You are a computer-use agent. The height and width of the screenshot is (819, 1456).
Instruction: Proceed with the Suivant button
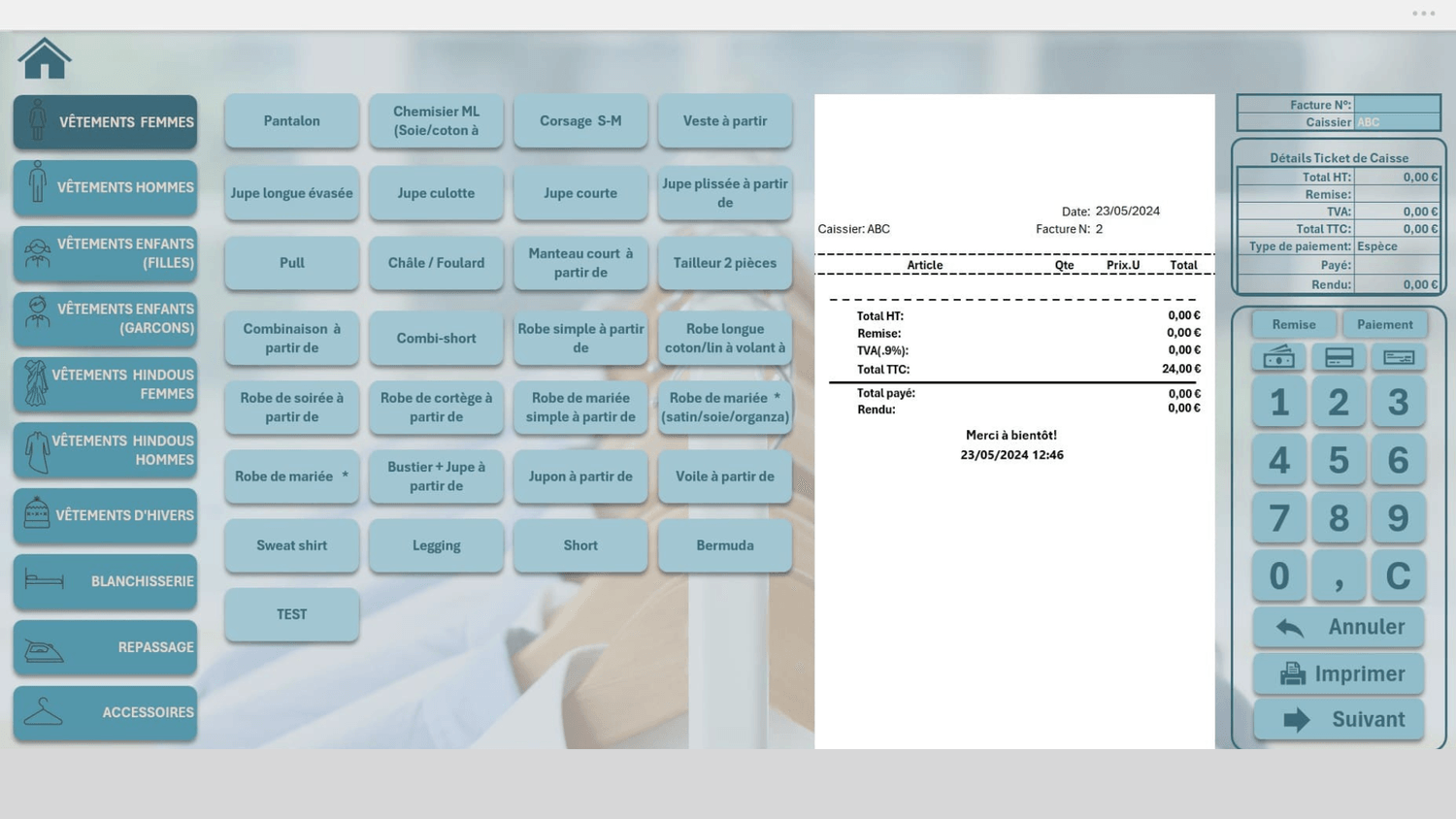[x=1339, y=719]
